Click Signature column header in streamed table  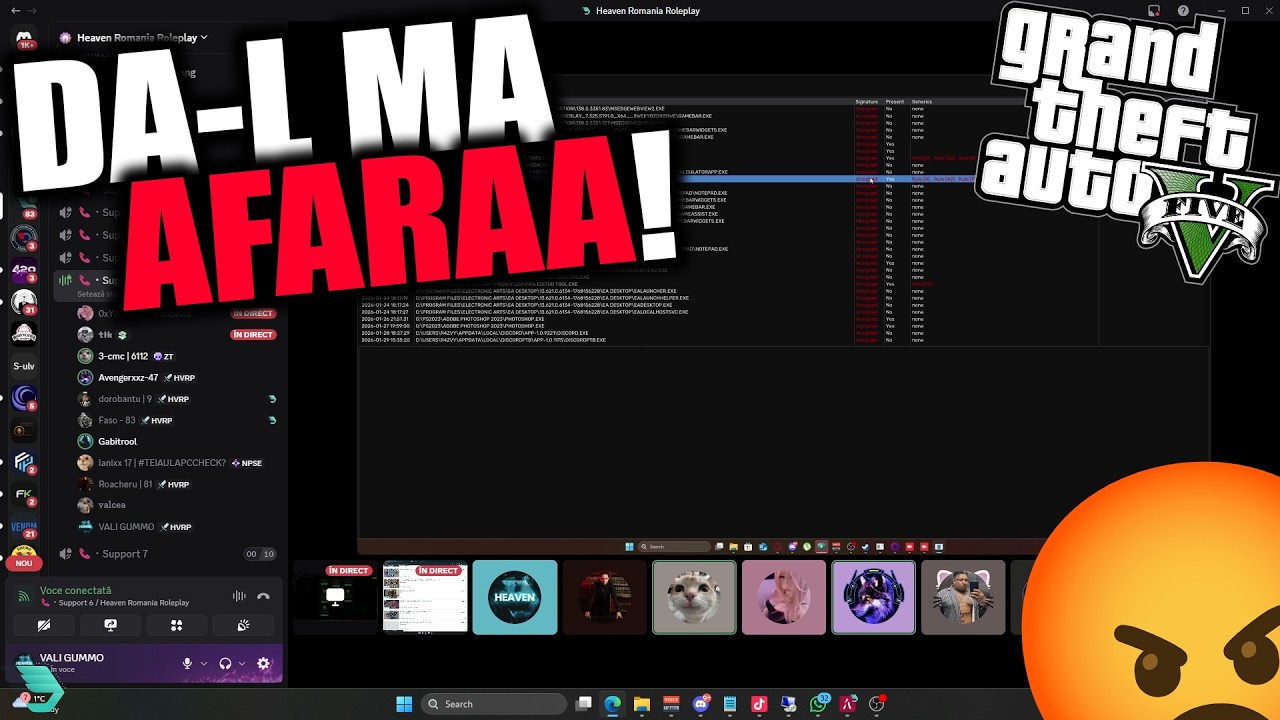pos(866,101)
